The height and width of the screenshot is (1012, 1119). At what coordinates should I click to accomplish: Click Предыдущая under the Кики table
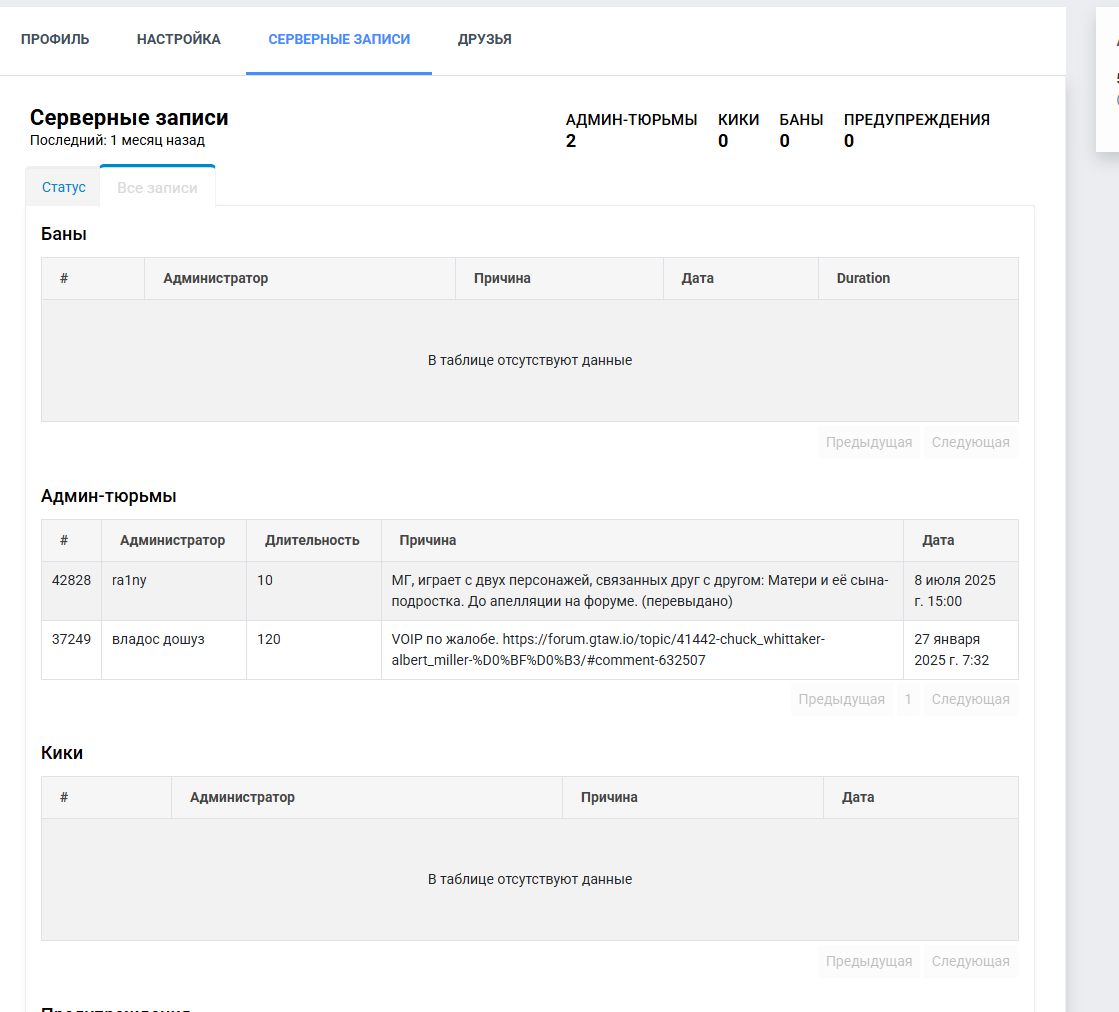869,961
